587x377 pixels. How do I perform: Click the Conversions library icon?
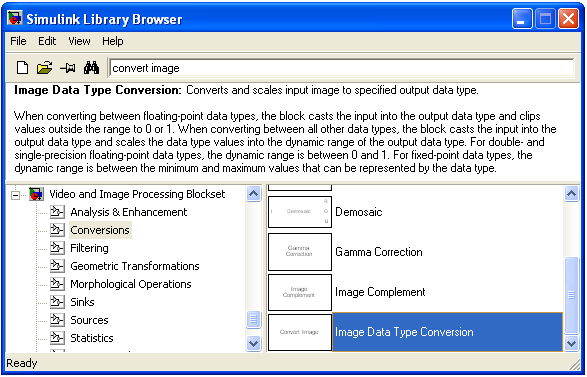click(57, 230)
